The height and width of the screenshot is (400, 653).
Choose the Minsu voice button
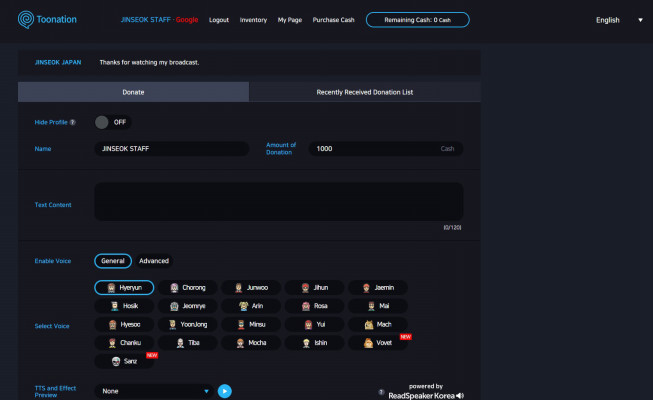[251, 324]
